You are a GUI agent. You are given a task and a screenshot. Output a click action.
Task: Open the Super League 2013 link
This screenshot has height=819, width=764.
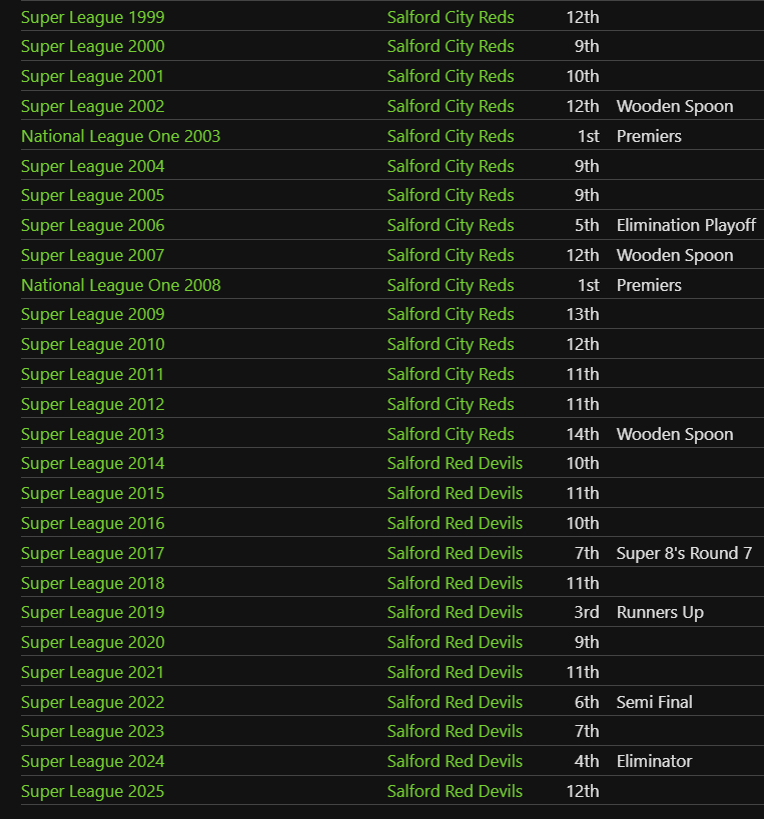pyautogui.click(x=92, y=435)
